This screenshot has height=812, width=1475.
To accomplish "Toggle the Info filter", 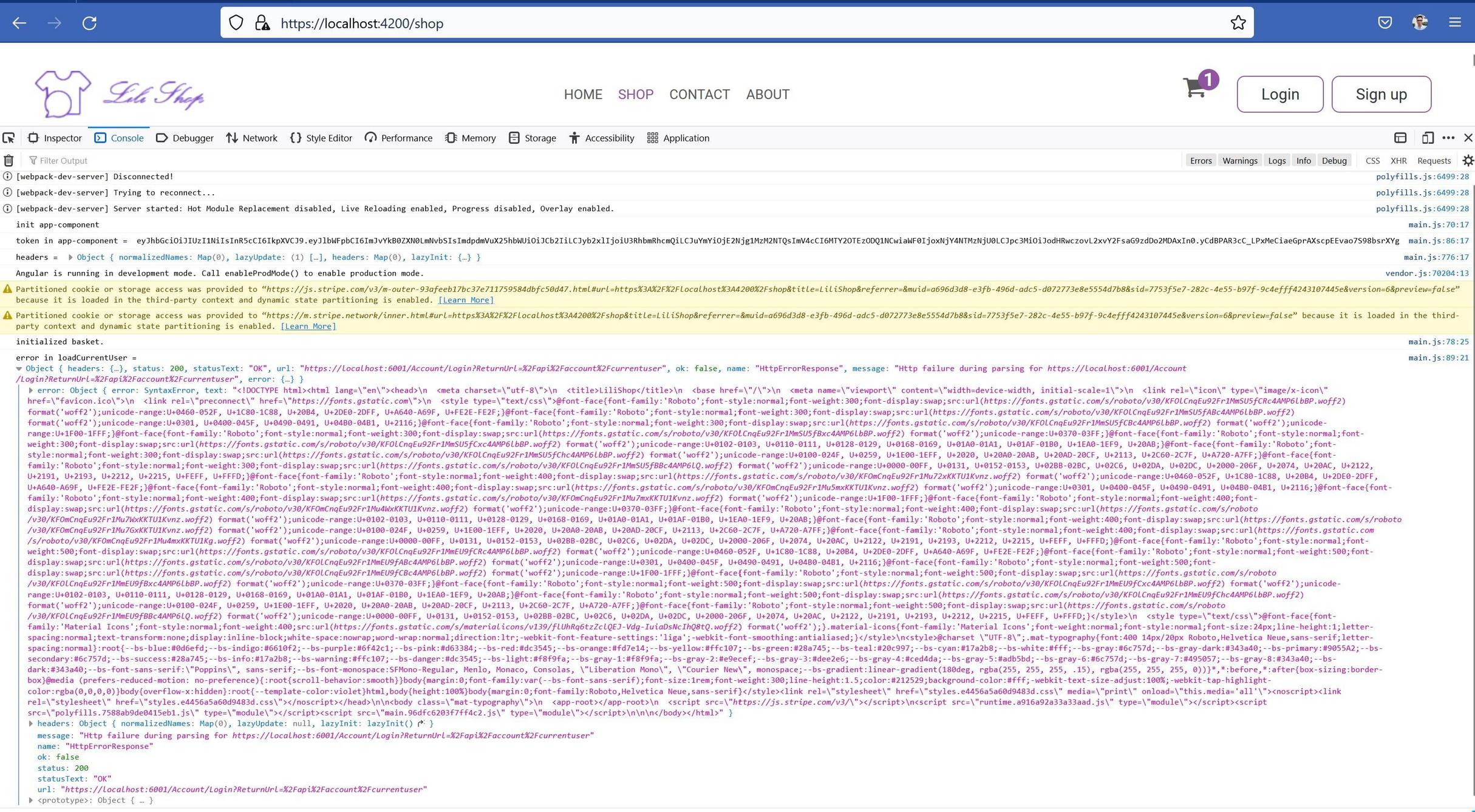I will tap(1303, 160).
